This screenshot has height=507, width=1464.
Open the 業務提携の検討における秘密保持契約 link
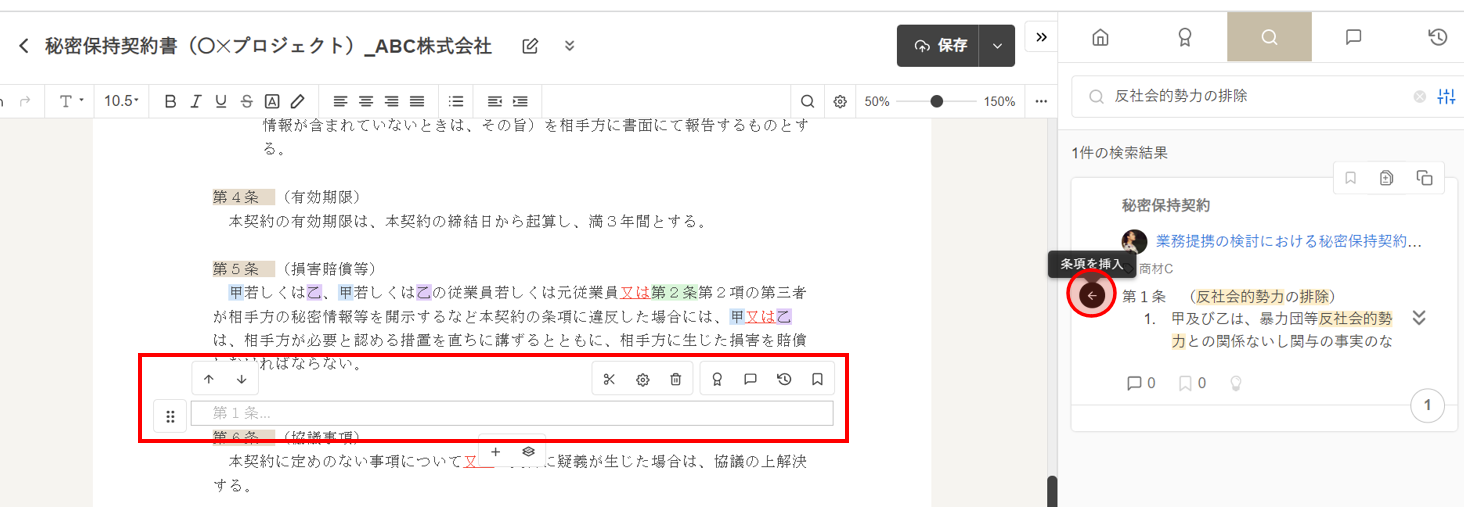(1288, 241)
